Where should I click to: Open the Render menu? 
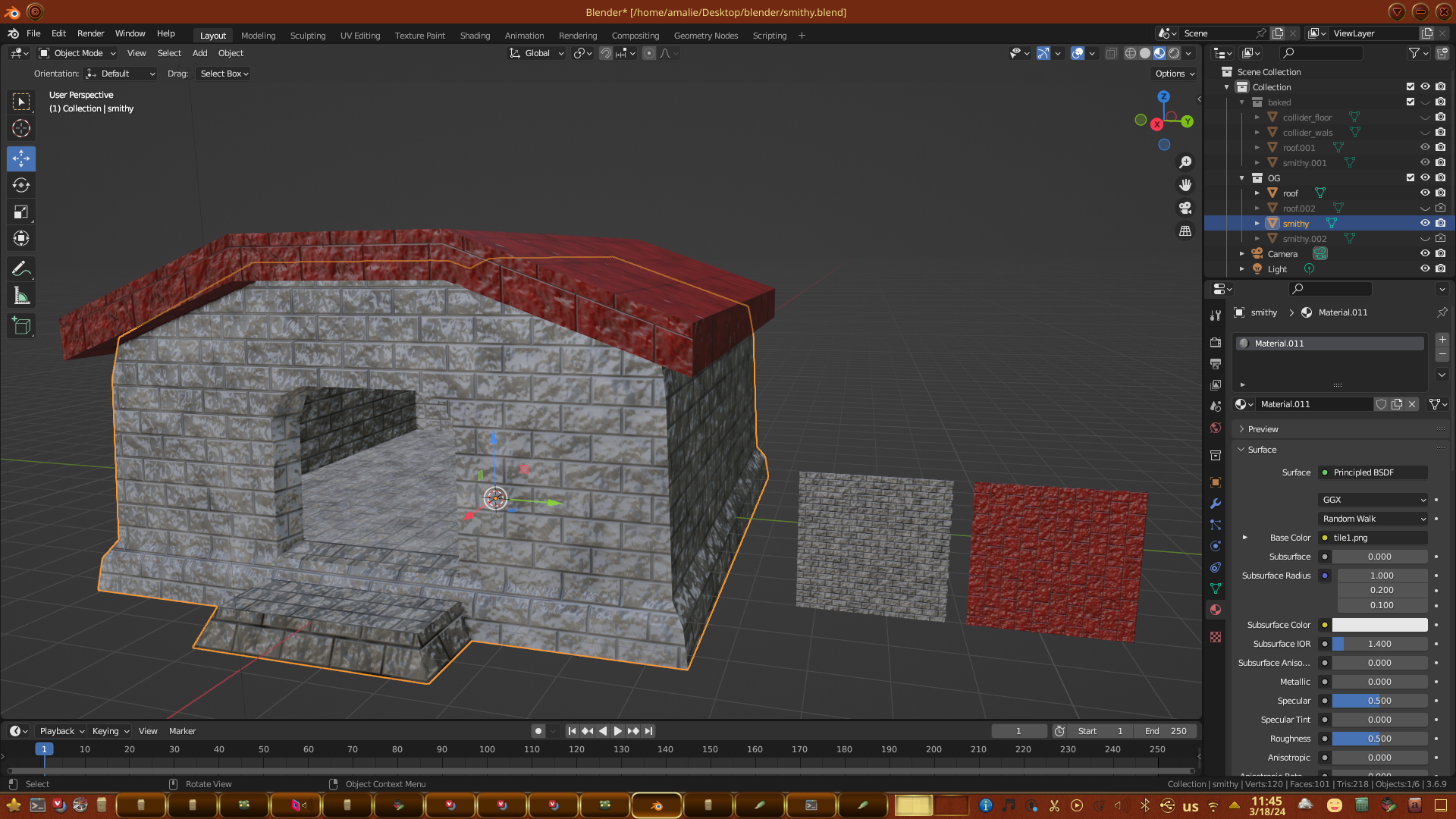[x=90, y=33]
